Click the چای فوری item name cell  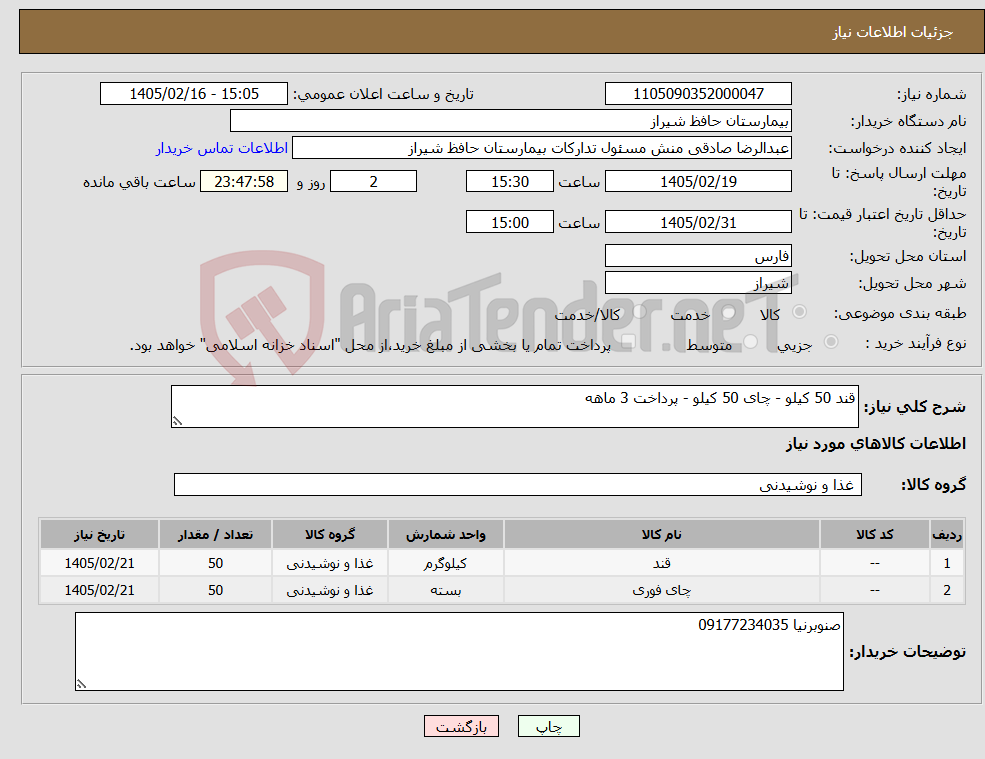point(661,590)
